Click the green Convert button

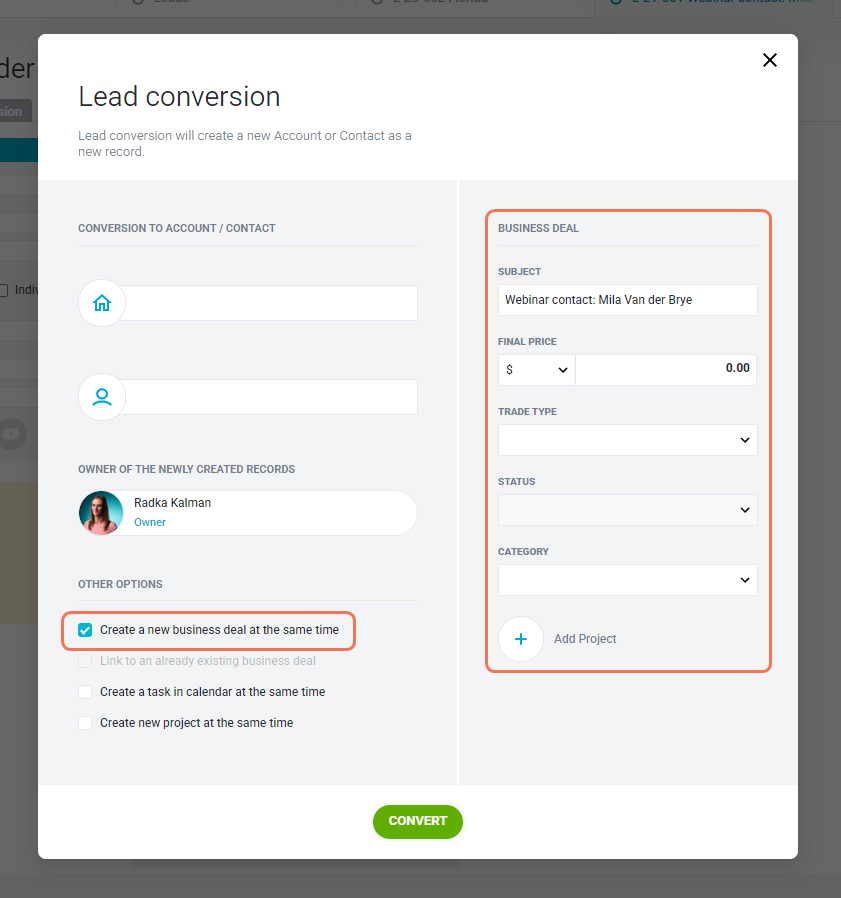point(418,822)
